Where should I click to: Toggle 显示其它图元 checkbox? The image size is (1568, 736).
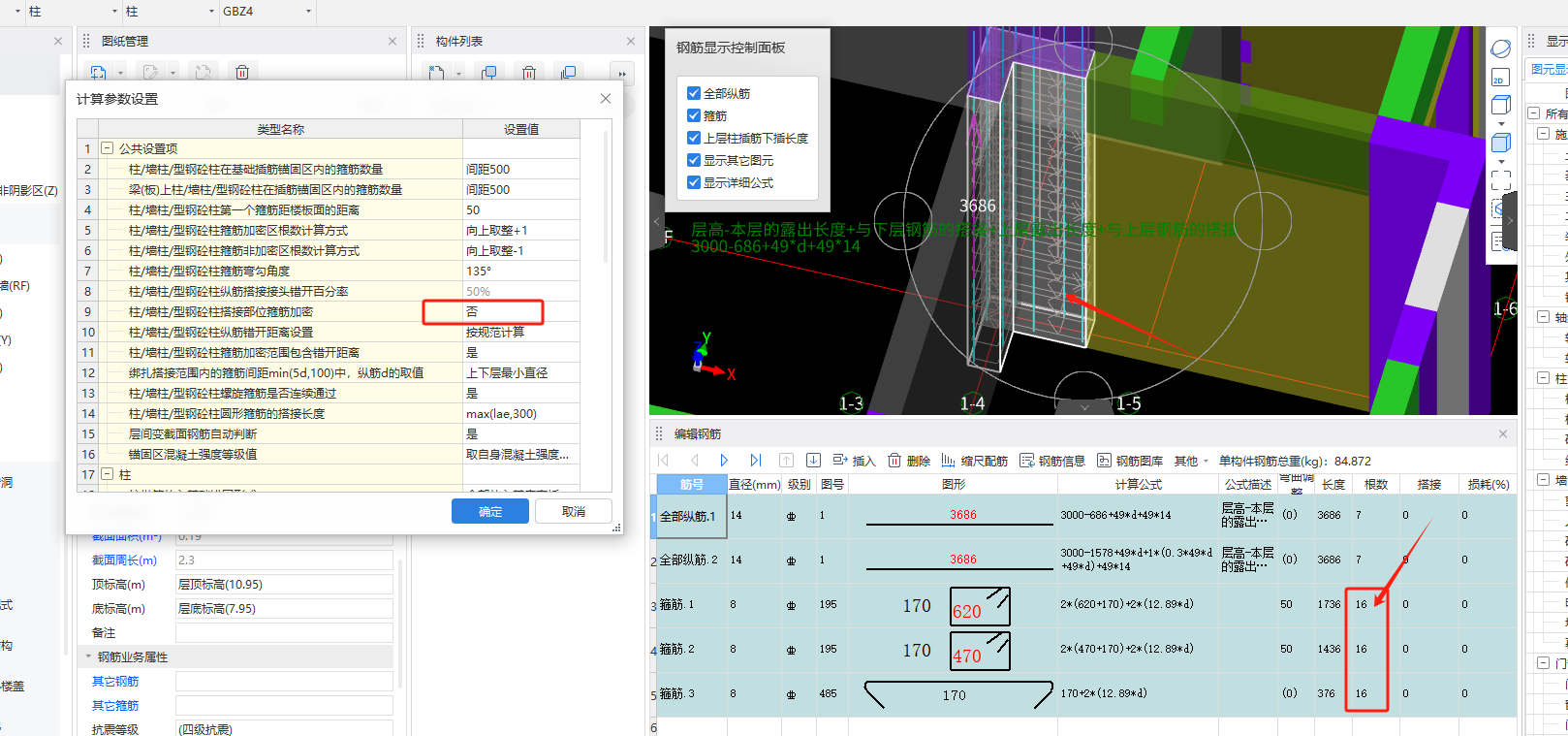(694, 160)
